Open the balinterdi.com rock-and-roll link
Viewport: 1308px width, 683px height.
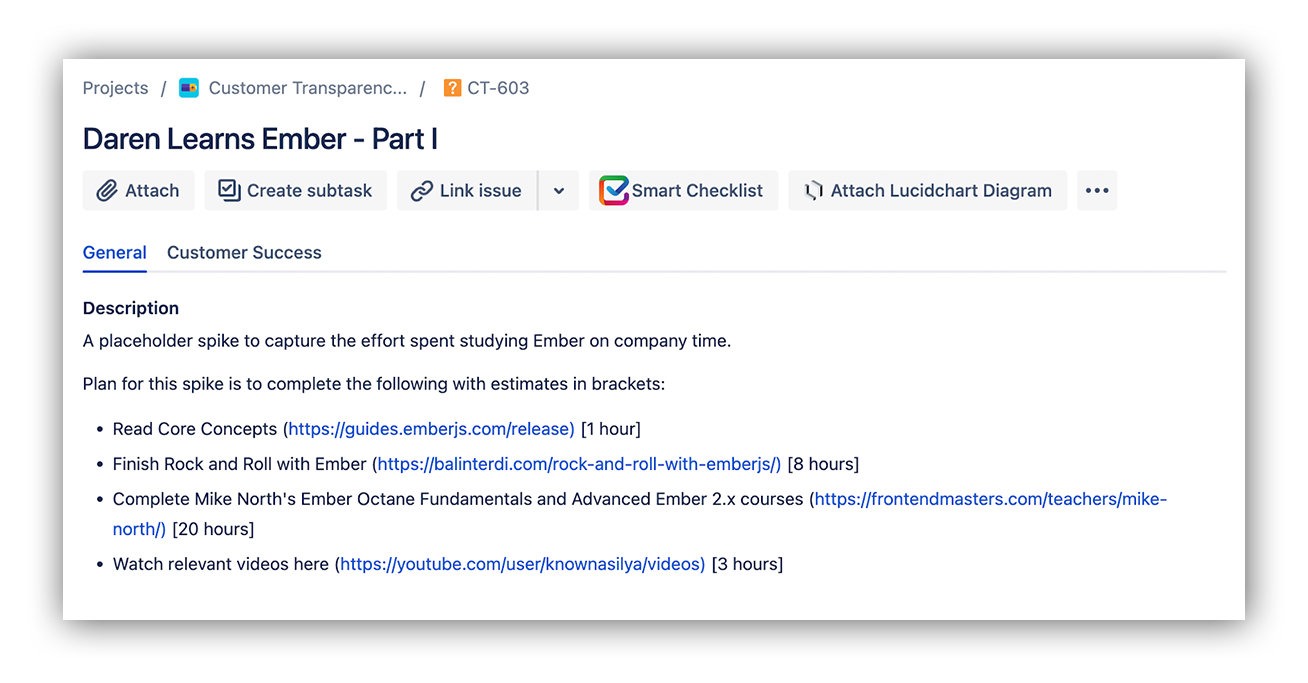[x=579, y=464]
